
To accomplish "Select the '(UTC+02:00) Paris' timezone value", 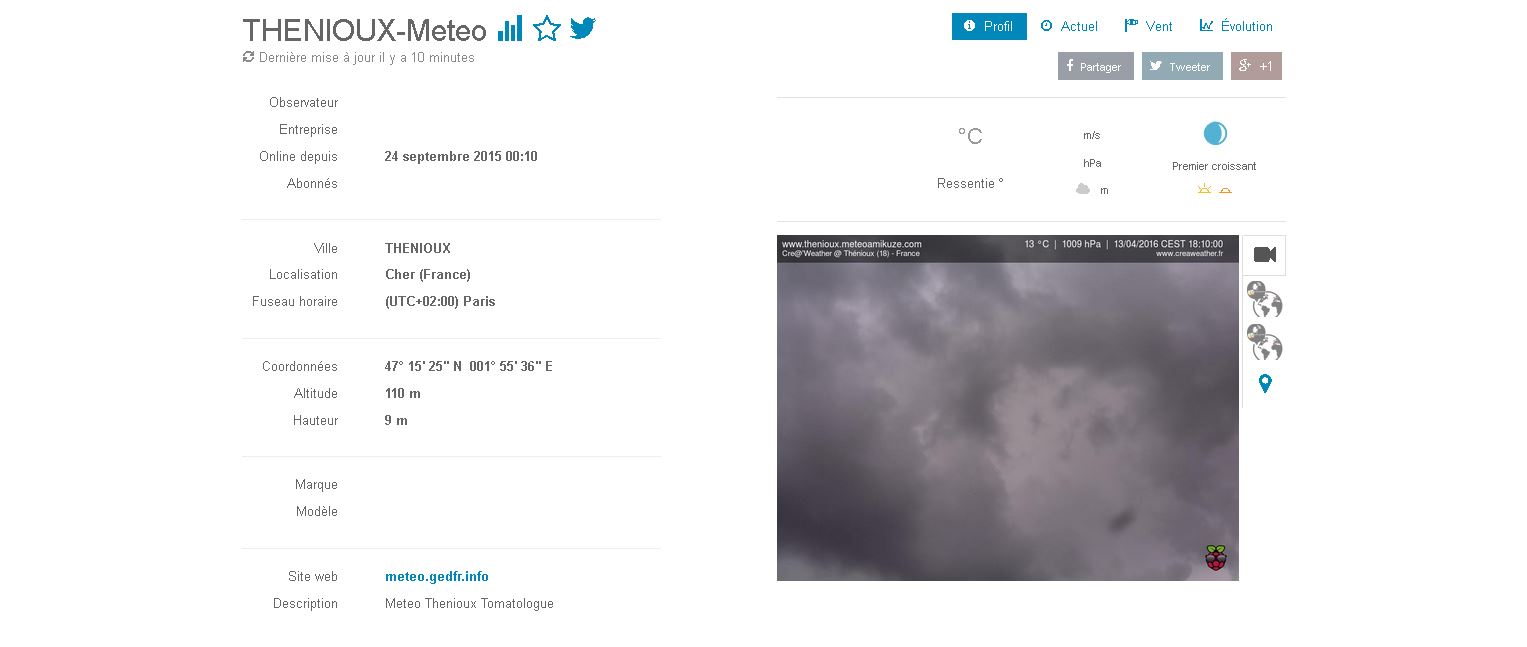I will [x=440, y=301].
